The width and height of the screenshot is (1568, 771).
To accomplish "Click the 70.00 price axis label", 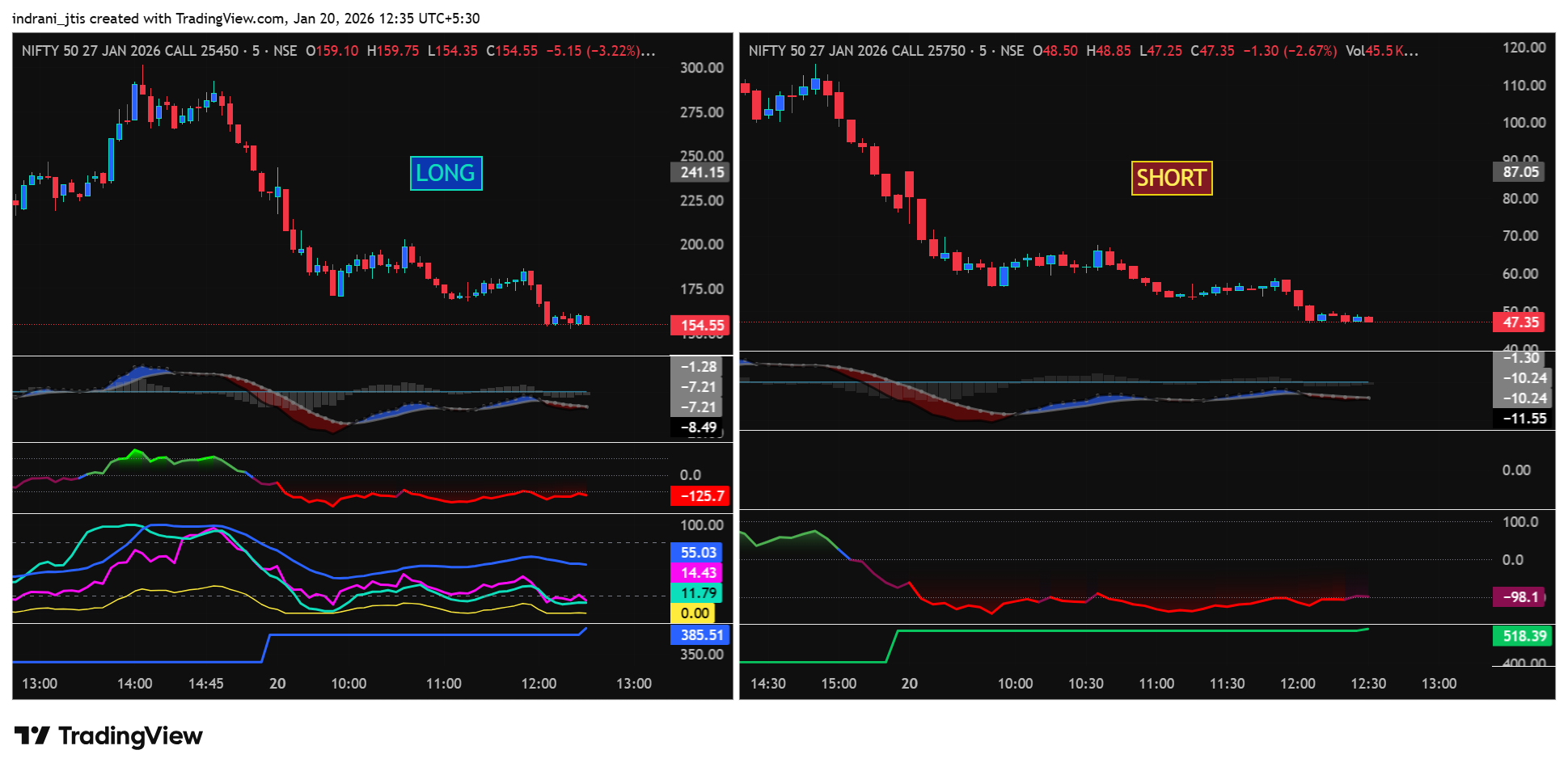I will coord(1520,235).
